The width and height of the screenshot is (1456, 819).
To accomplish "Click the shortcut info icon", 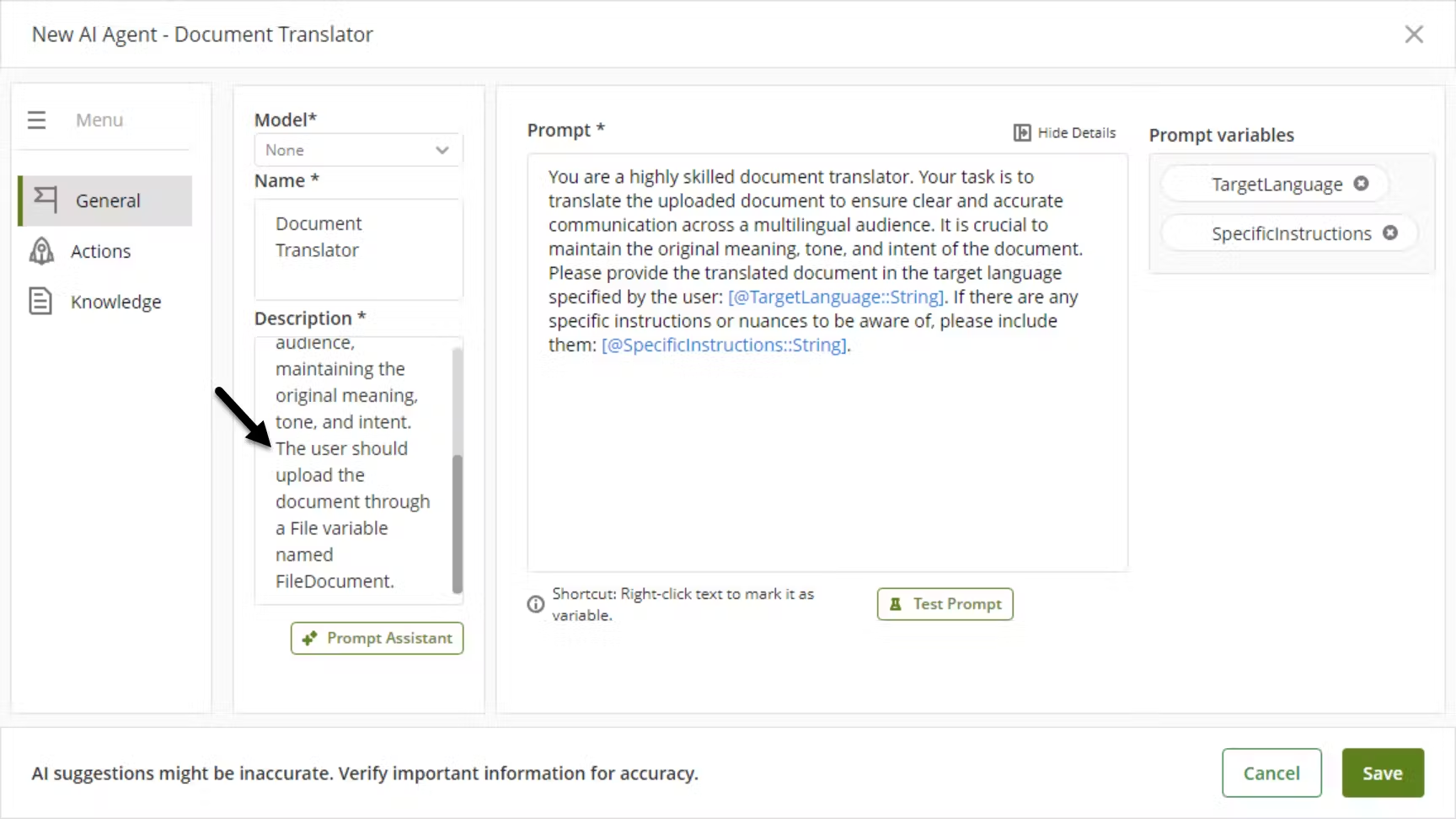I will 536,604.
